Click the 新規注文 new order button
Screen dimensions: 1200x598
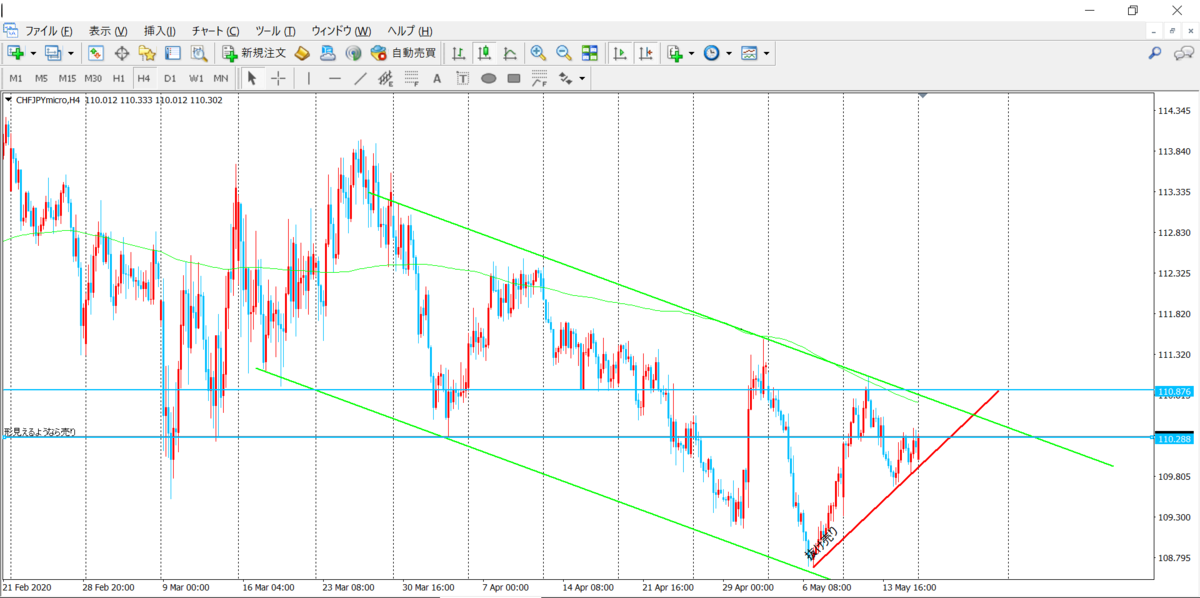255,53
